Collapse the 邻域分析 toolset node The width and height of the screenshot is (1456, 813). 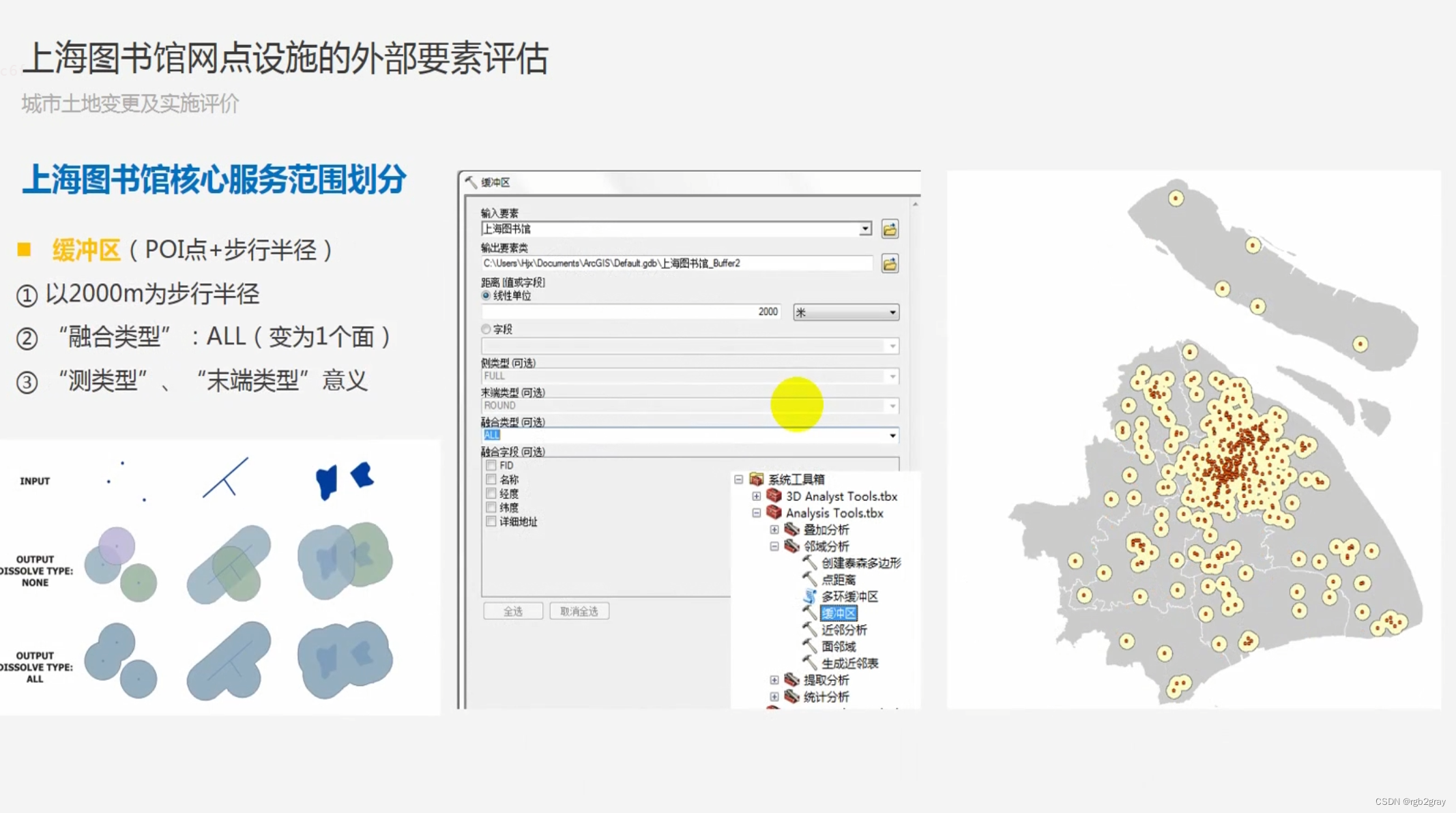774,546
